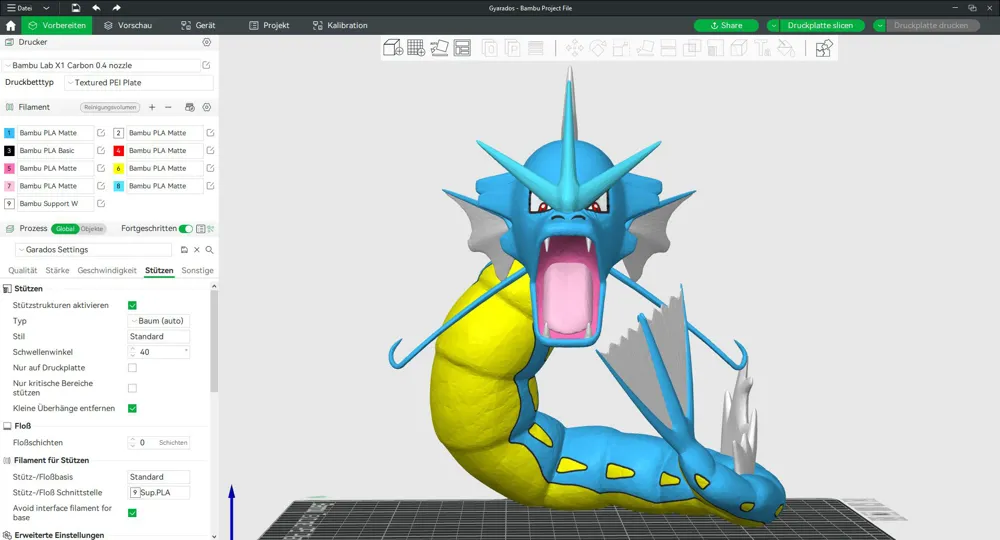This screenshot has height=540, width=1000.
Task: Click the Color painting bucket icon
Action: click(786, 48)
